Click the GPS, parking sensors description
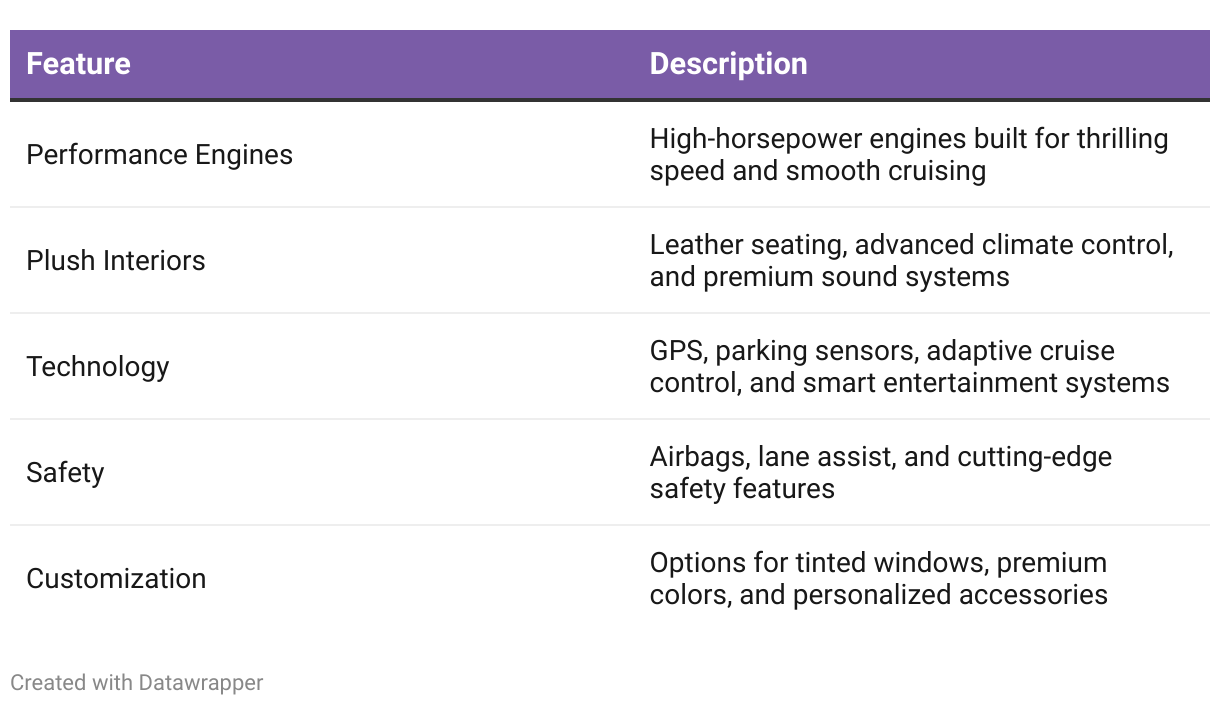The height and width of the screenshot is (706, 1220). (882, 351)
